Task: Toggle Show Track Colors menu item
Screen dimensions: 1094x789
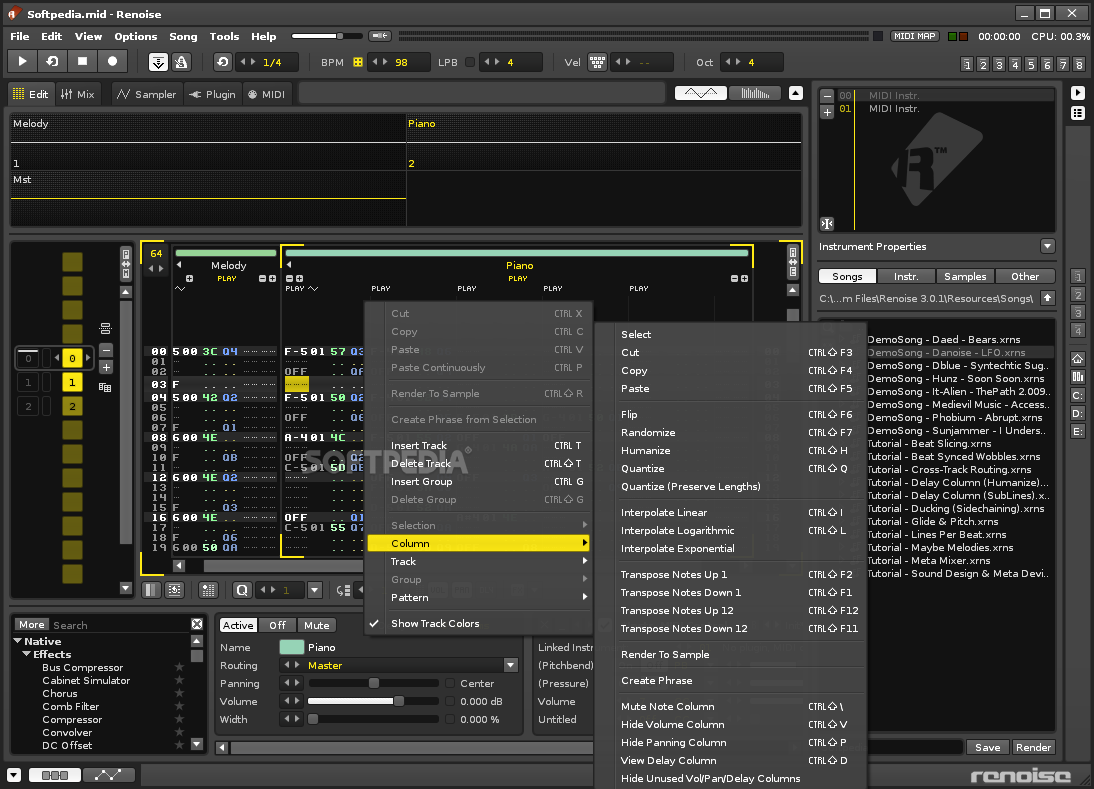Action: point(479,624)
